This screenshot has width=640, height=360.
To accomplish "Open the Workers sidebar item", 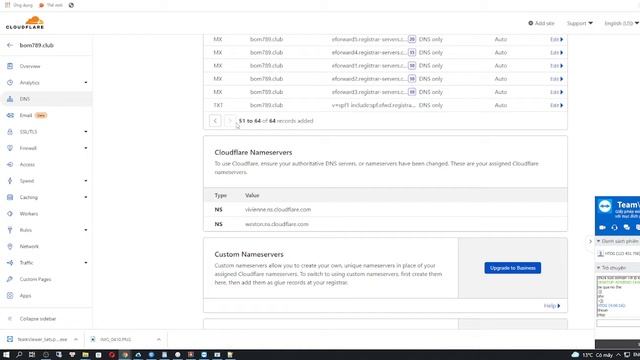I will [x=29, y=213].
